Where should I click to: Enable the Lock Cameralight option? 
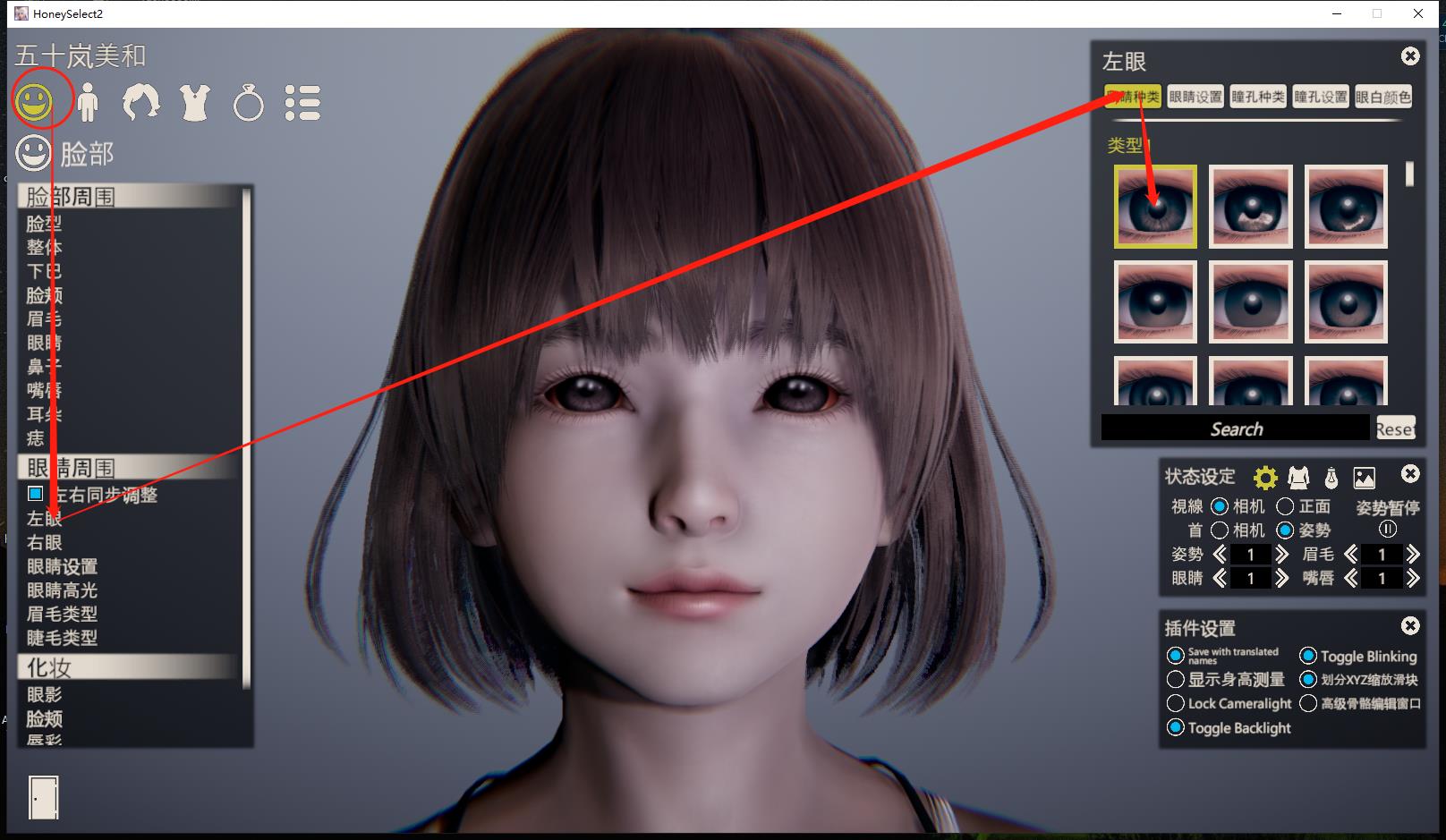(x=1176, y=704)
